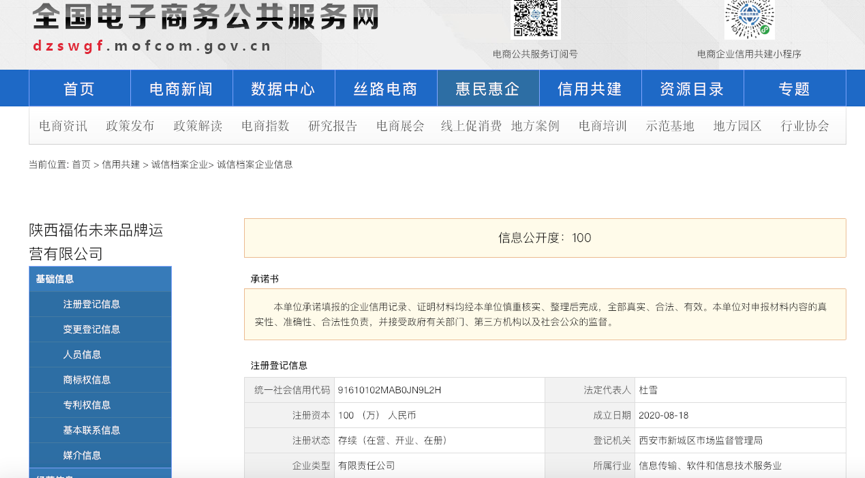Click legal representative value 杜雪
The height and width of the screenshot is (478, 865).
click(648, 390)
